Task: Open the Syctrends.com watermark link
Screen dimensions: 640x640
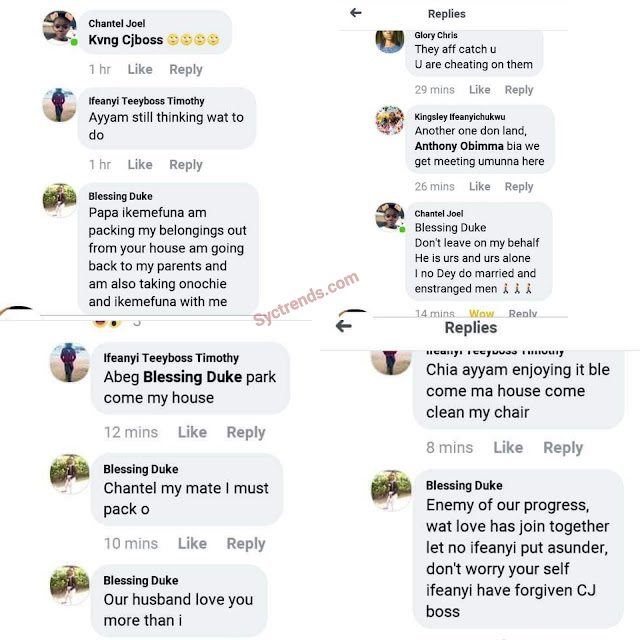Action: click(x=306, y=298)
